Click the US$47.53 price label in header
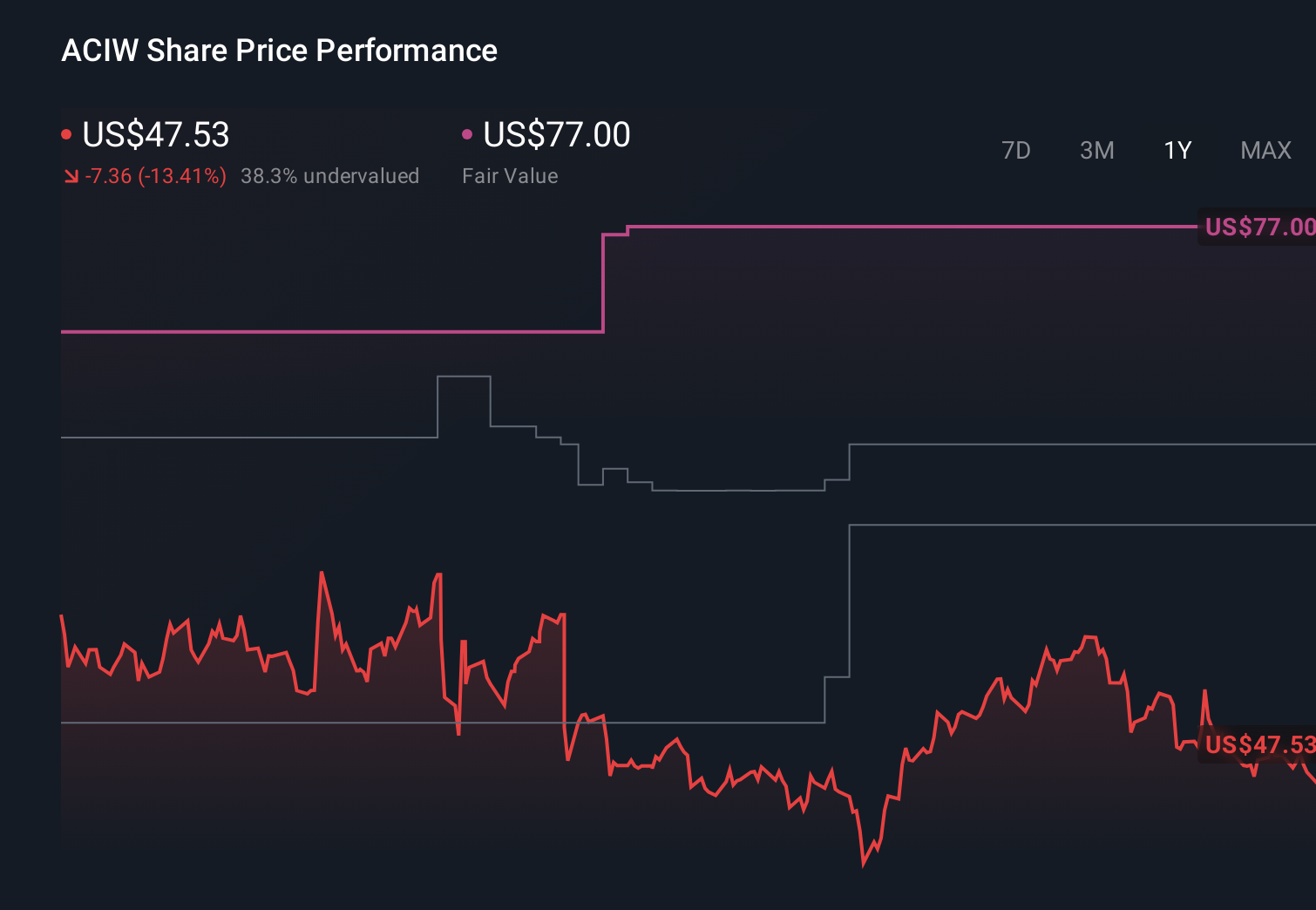 [x=155, y=135]
